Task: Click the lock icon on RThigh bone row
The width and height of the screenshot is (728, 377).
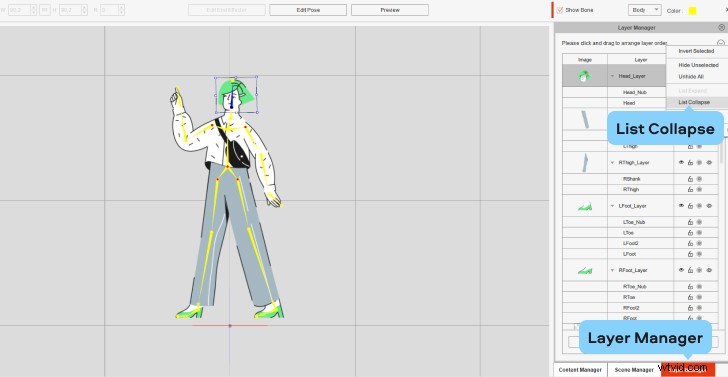Action: click(690, 189)
